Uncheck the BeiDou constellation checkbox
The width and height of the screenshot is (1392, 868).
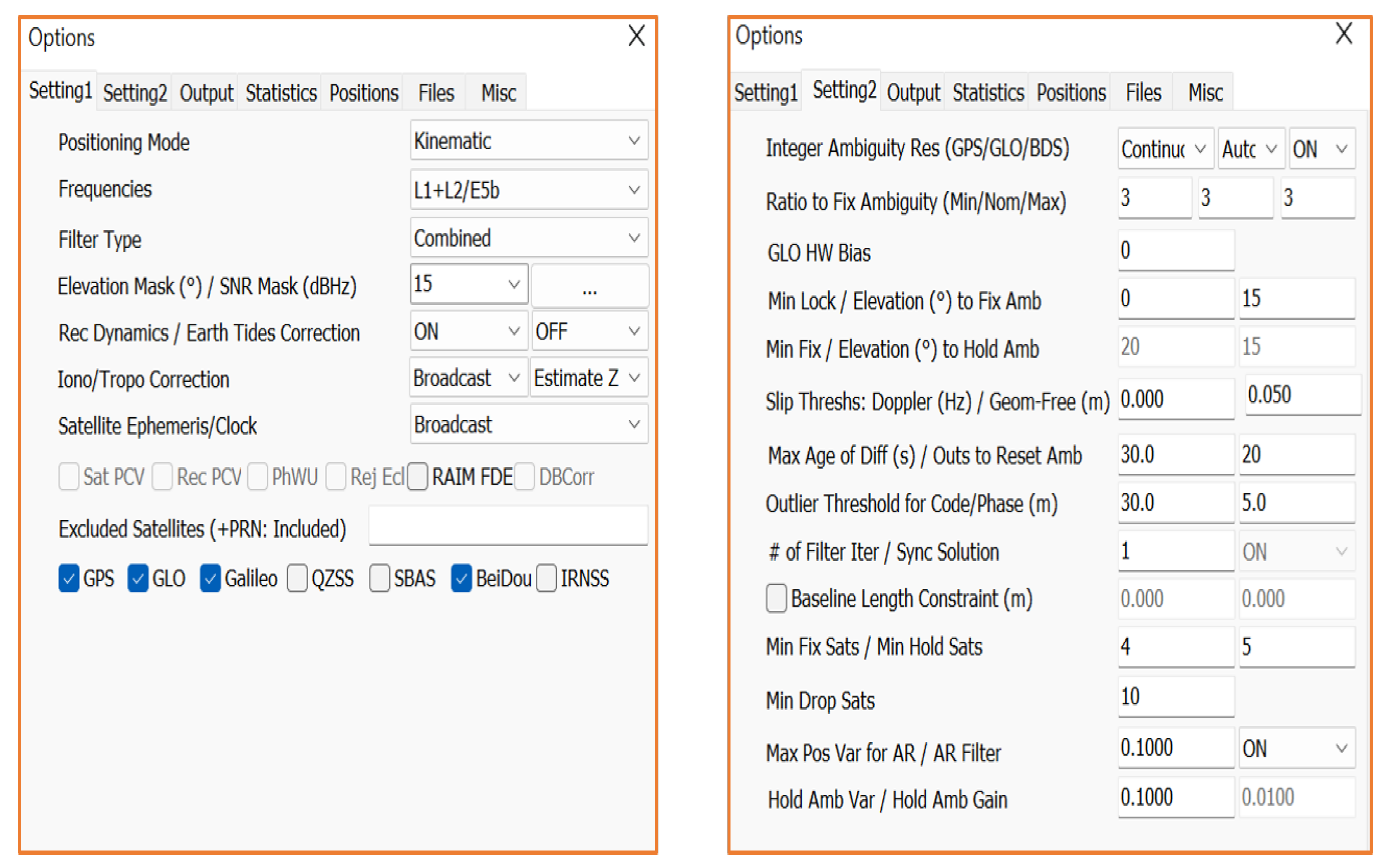461,578
